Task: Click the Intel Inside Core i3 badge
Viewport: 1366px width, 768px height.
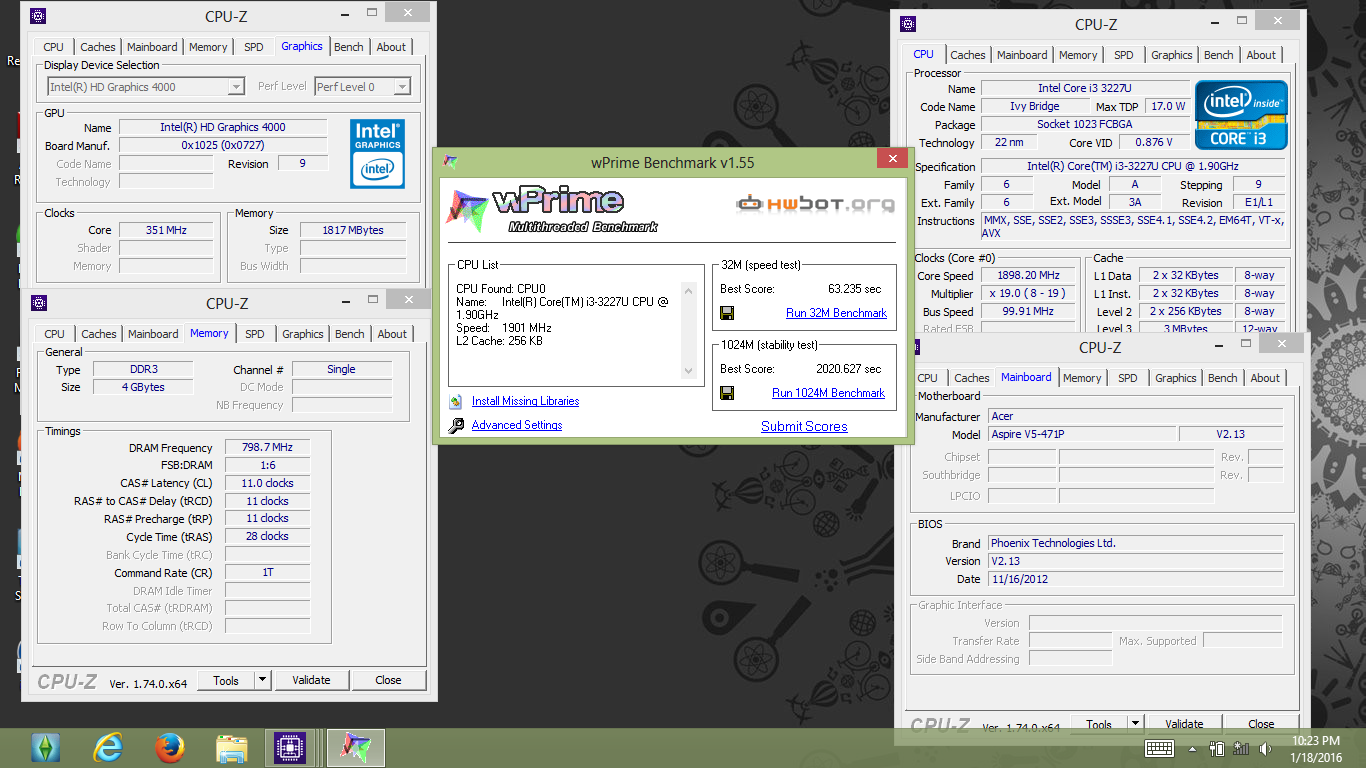Action: click(x=1241, y=115)
